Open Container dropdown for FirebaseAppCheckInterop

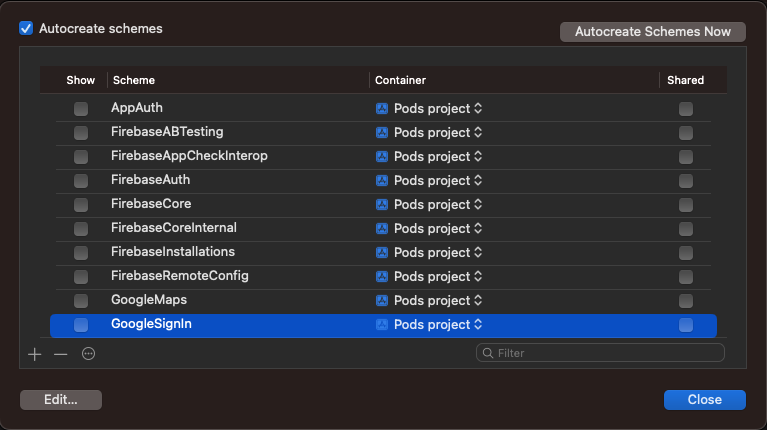[429, 157]
